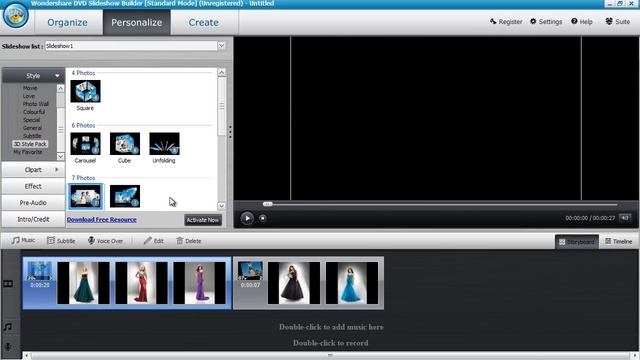
Task: Select the Carousel style thumbnail
Action: click(x=85, y=144)
